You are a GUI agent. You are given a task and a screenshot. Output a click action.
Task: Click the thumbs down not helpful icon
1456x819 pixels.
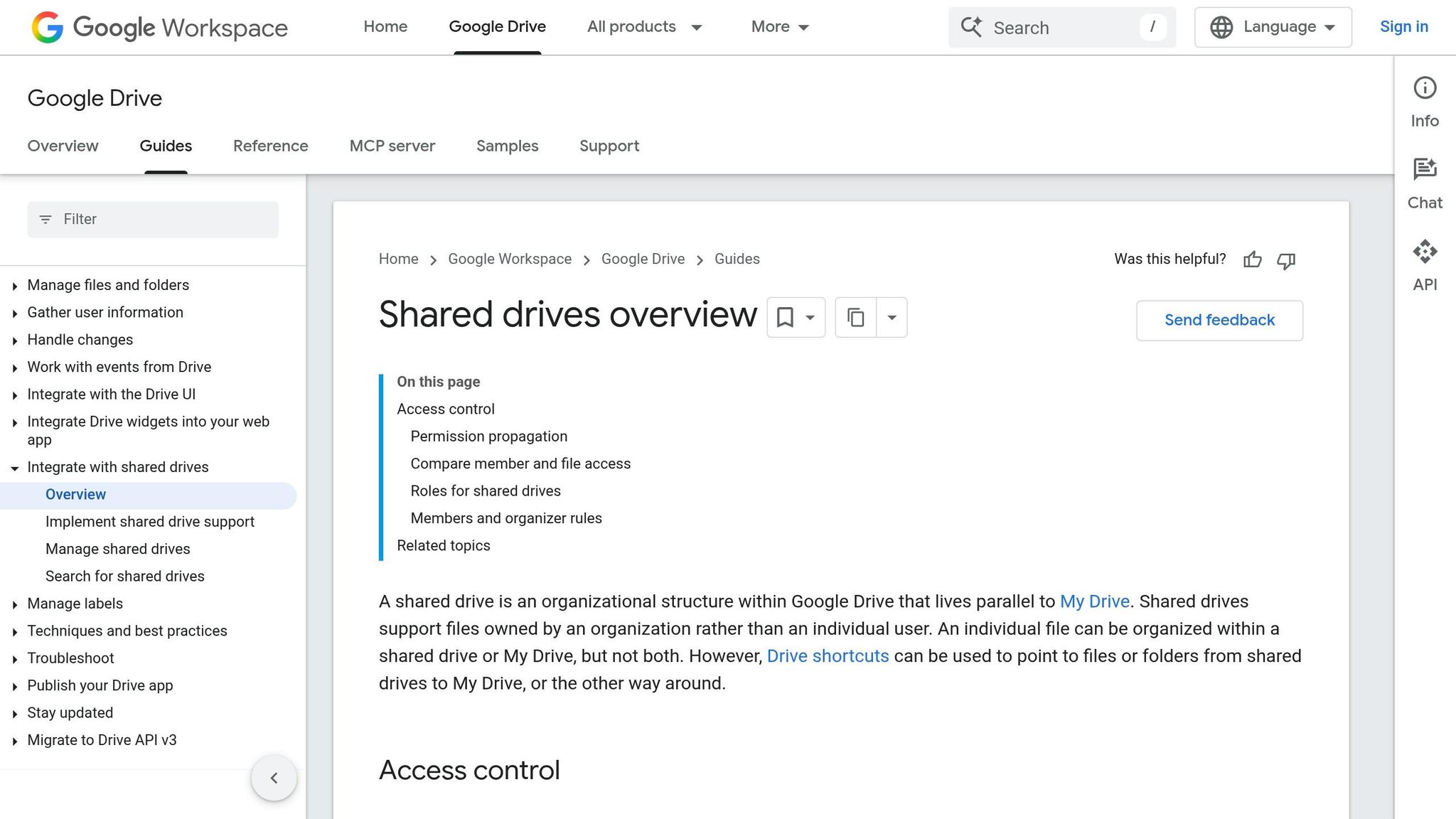1286,261
